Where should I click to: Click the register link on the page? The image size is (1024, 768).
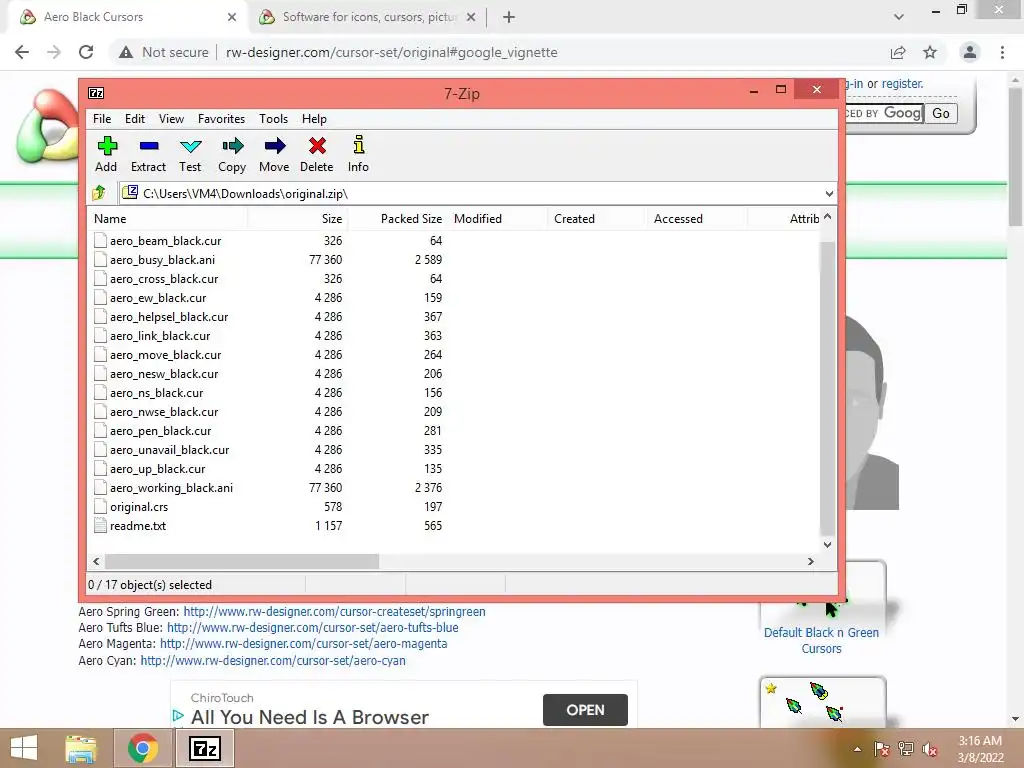tap(903, 84)
